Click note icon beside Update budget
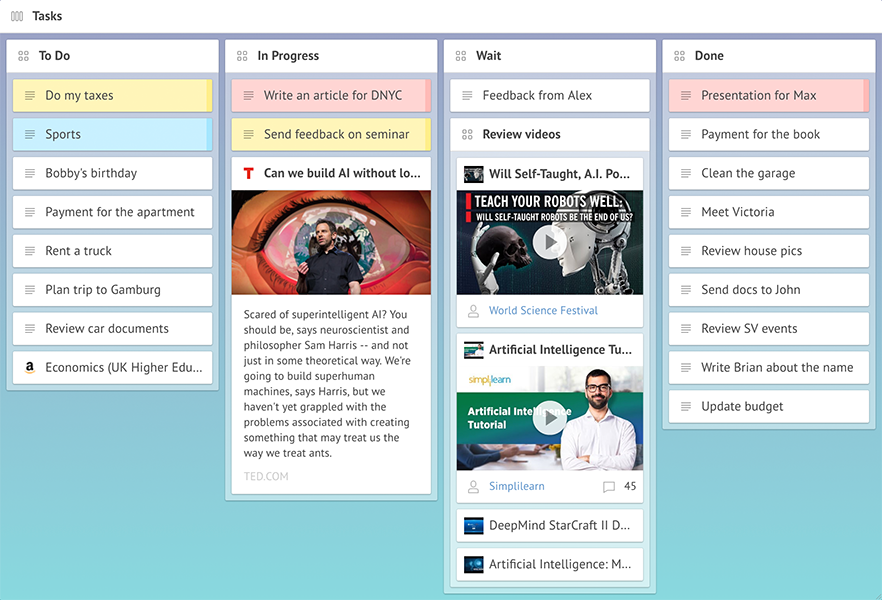 coord(686,406)
